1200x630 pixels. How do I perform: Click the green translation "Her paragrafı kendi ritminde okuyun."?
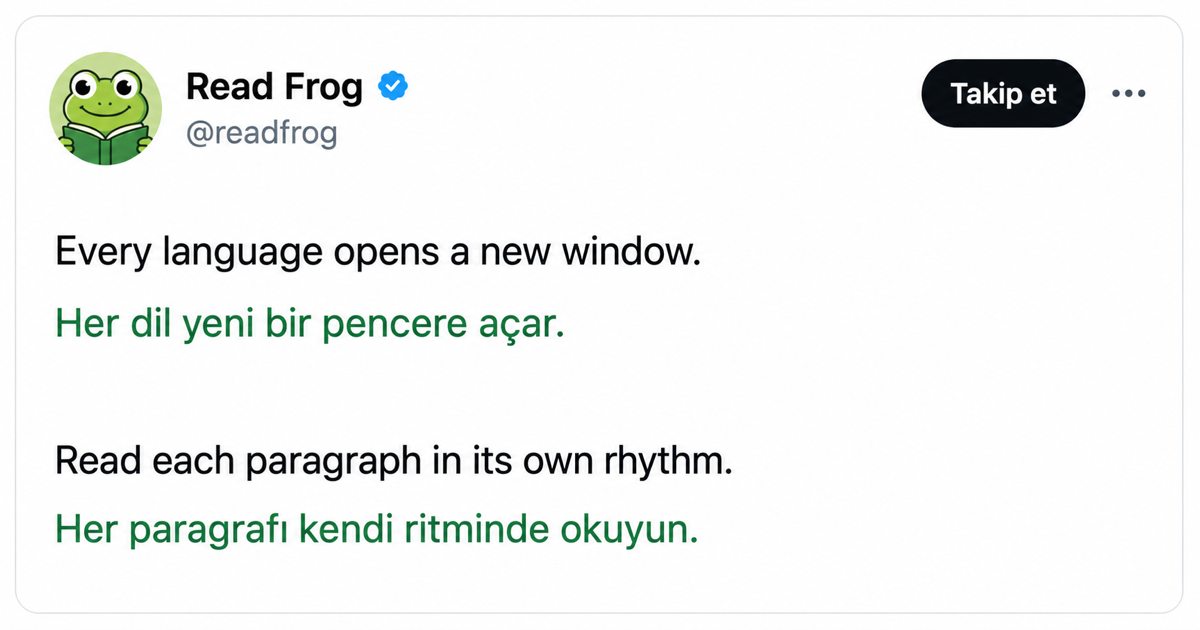pos(377,529)
